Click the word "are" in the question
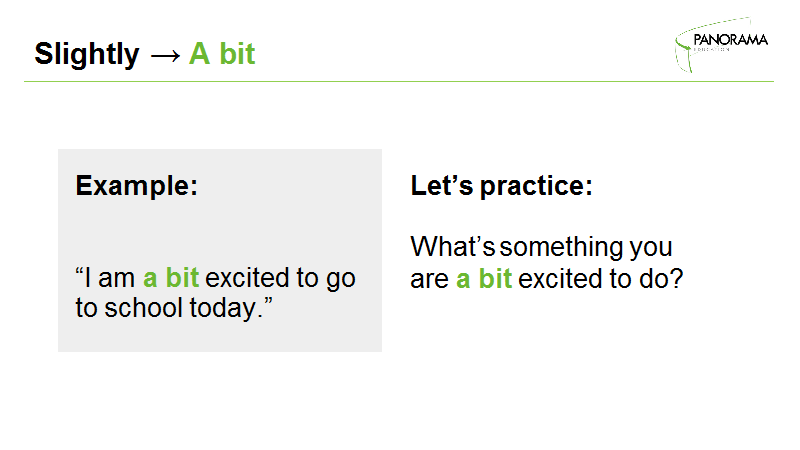 coord(429,280)
